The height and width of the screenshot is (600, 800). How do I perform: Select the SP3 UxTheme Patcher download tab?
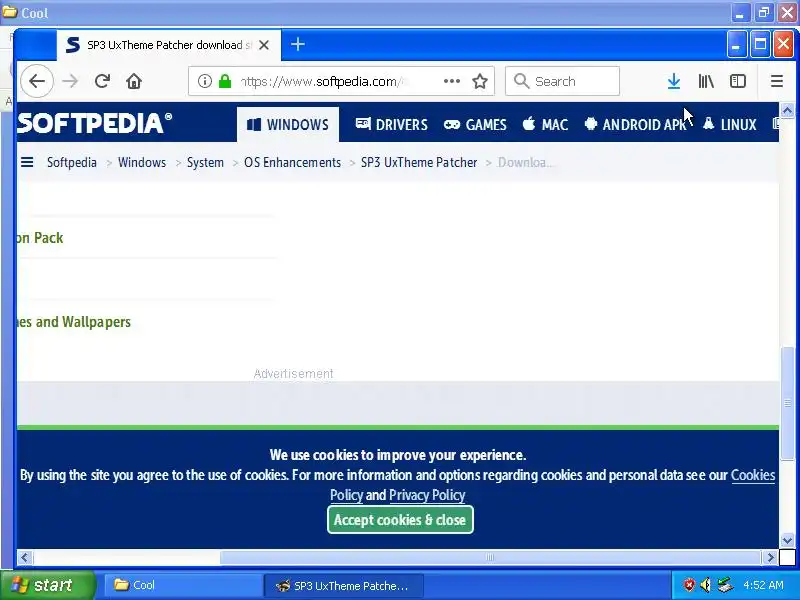tap(168, 45)
